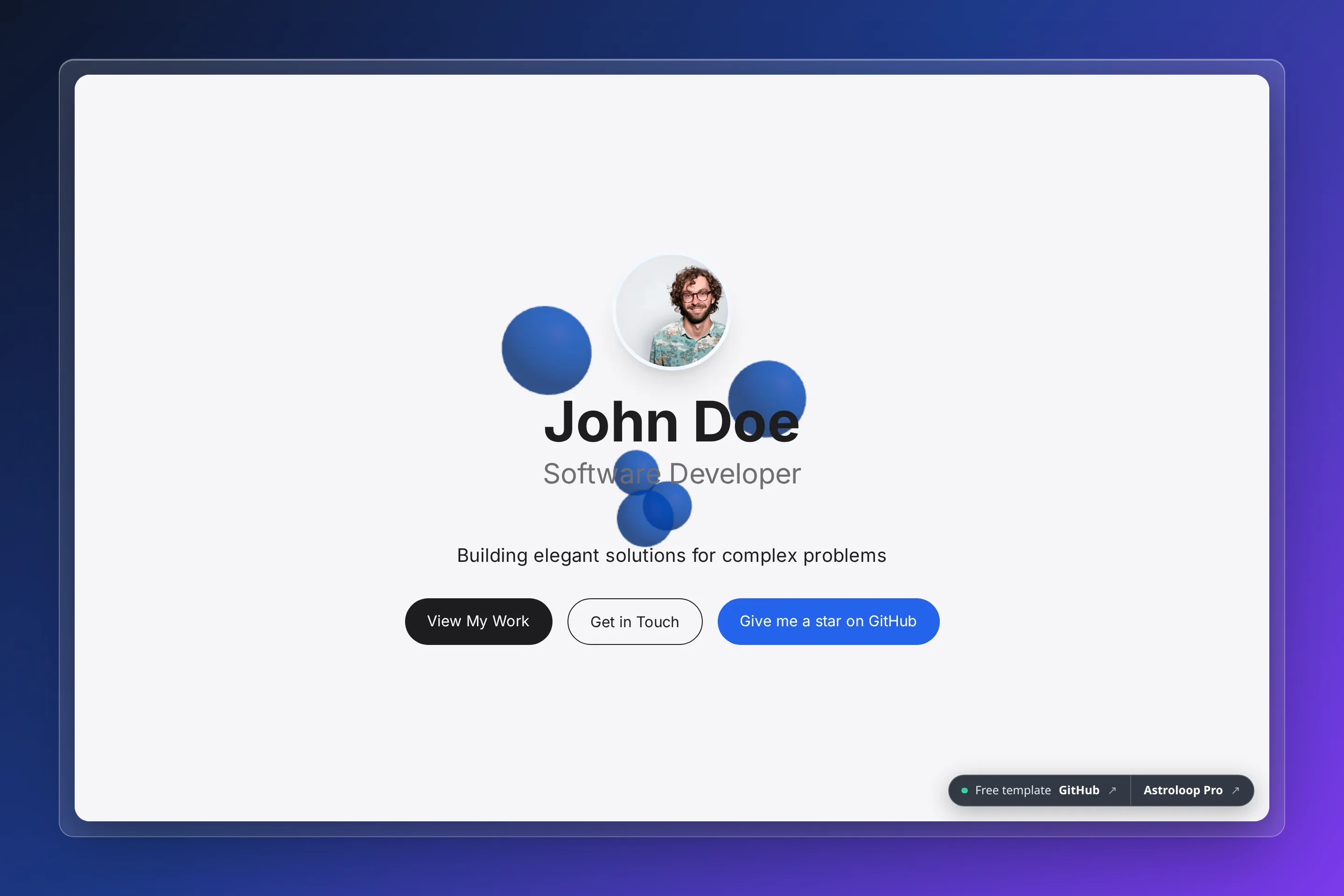
Task: Select the John Doe heading
Action: (x=672, y=421)
